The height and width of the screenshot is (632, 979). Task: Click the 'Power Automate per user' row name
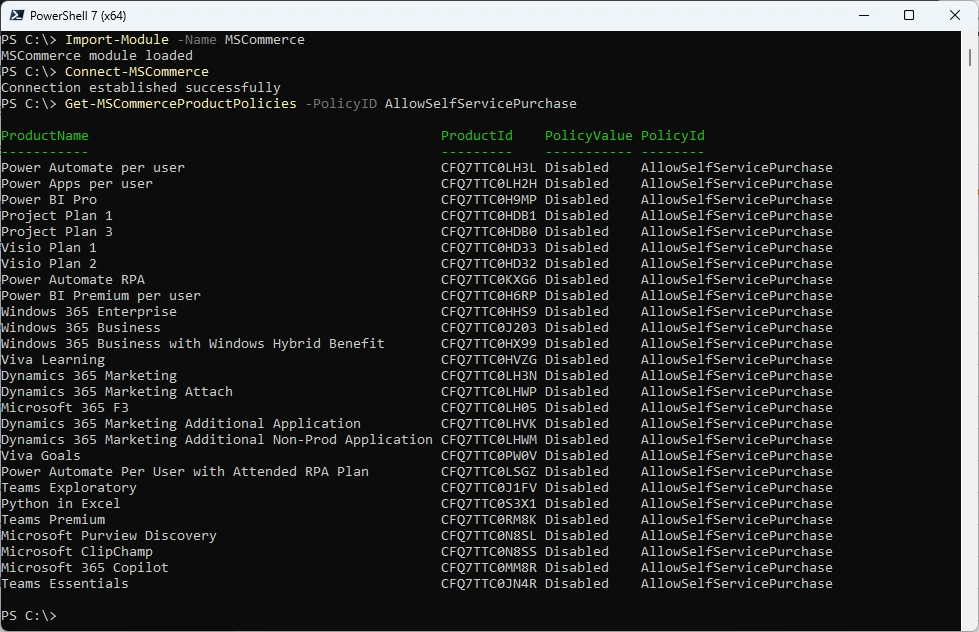tap(93, 167)
